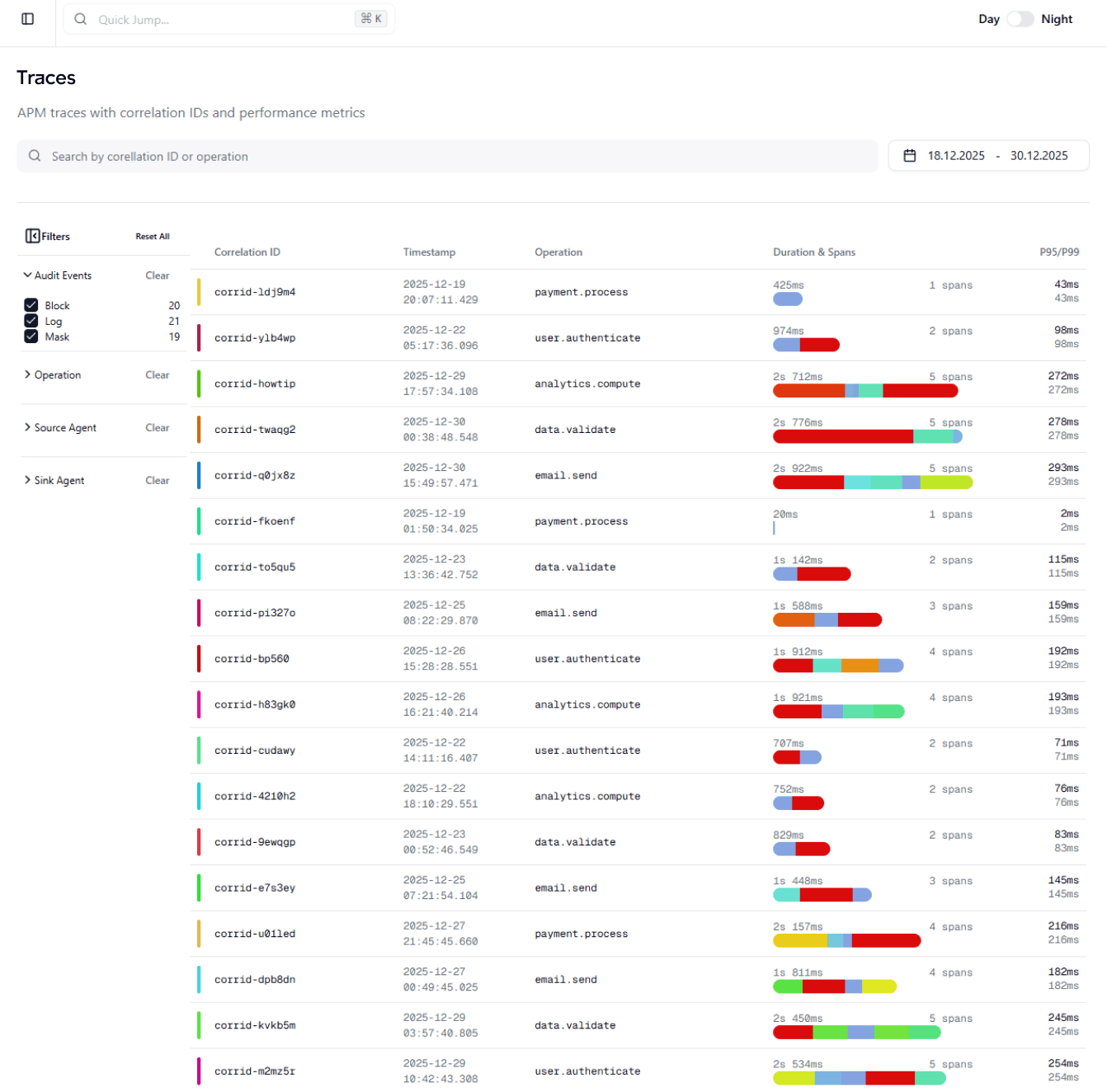Click analytics.compute operation of corrid-howtip
1107x1092 pixels.
coord(587,384)
